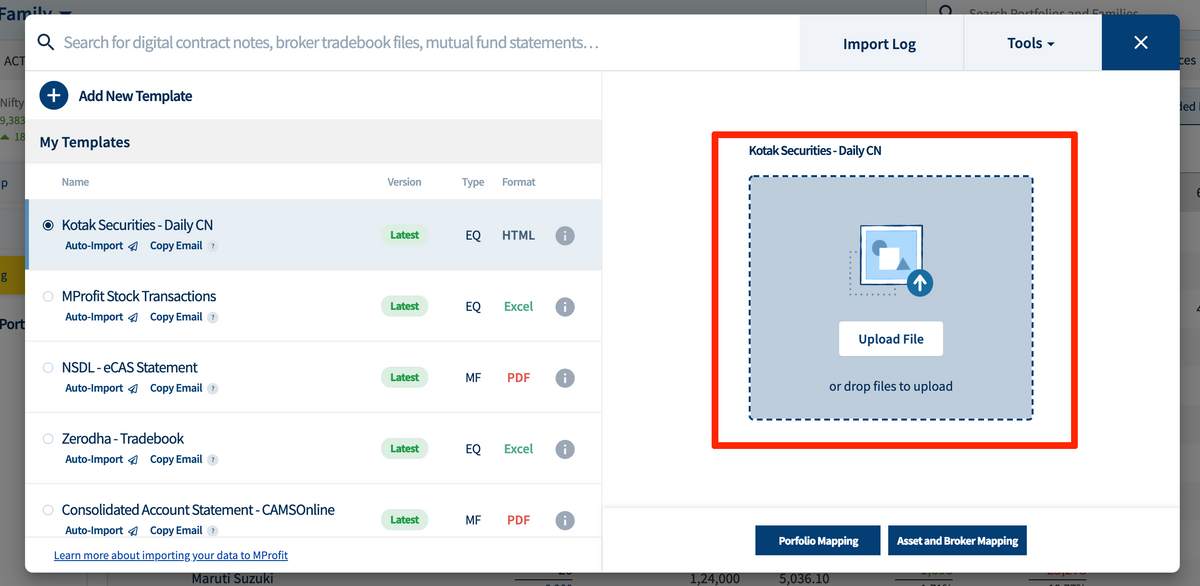Image resolution: width=1200 pixels, height=586 pixels.
Task: Click the dashed drop files upload area
Action: click(891, 298)
